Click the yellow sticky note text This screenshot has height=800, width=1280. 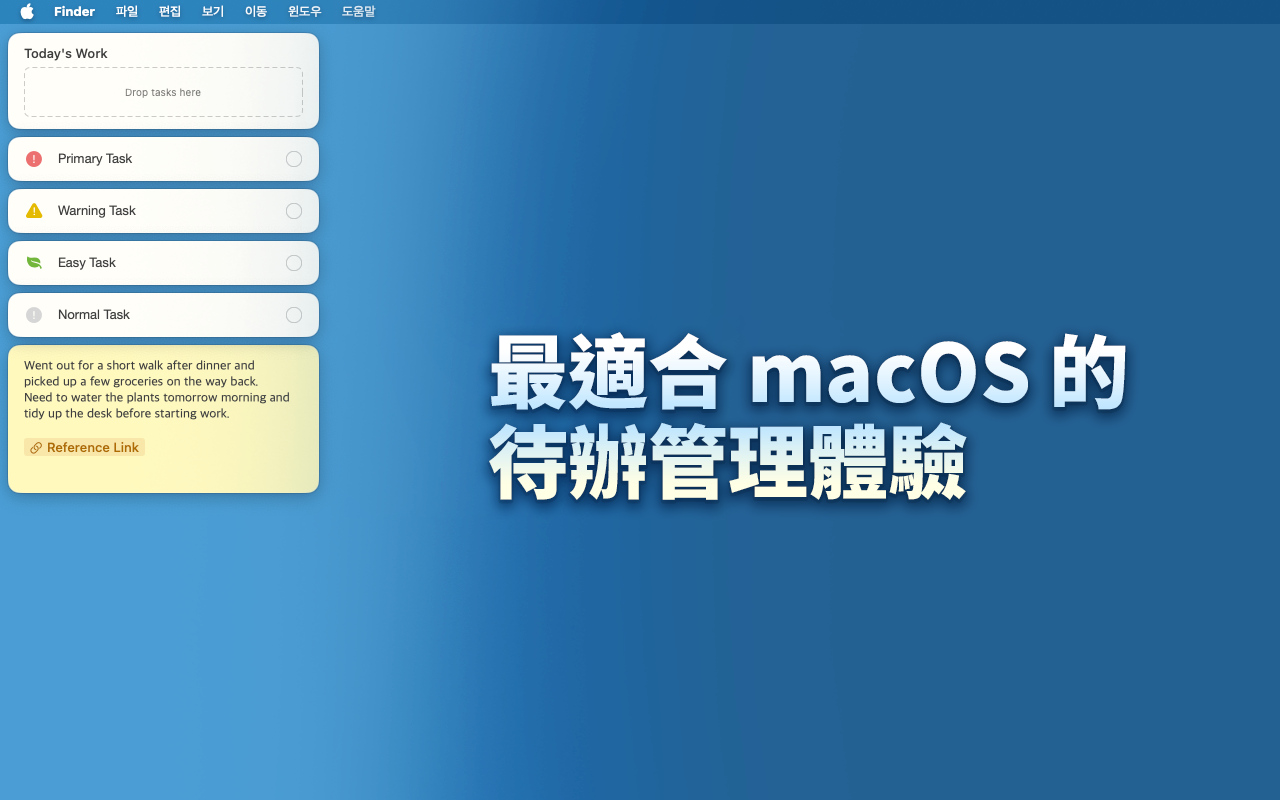tap(156, 390)
